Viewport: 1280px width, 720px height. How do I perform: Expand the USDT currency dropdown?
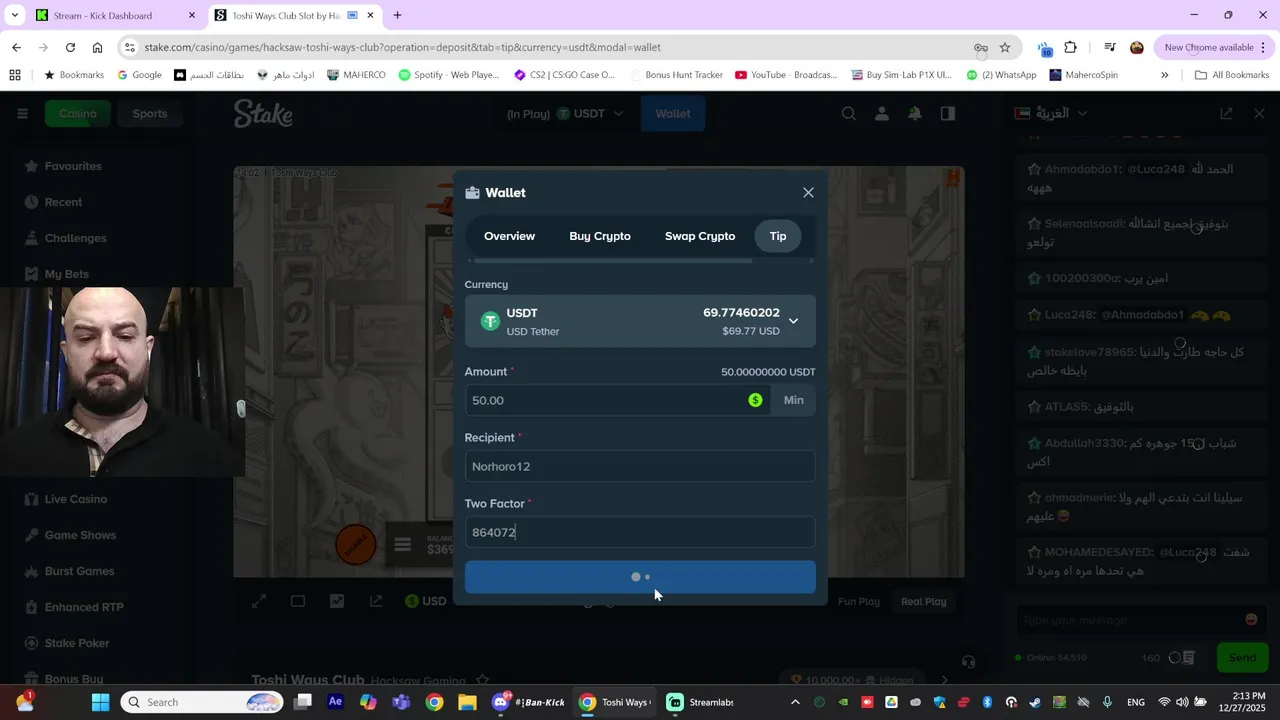point(640,321)
